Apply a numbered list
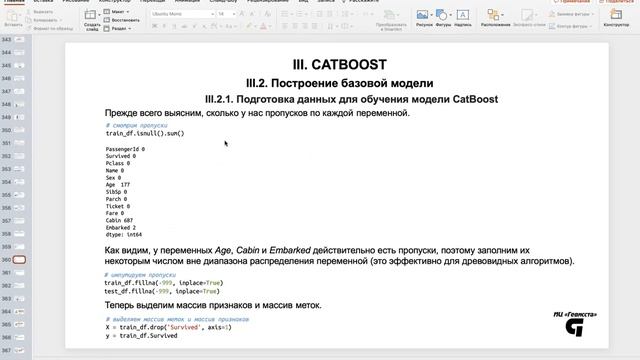 [299, 14]
